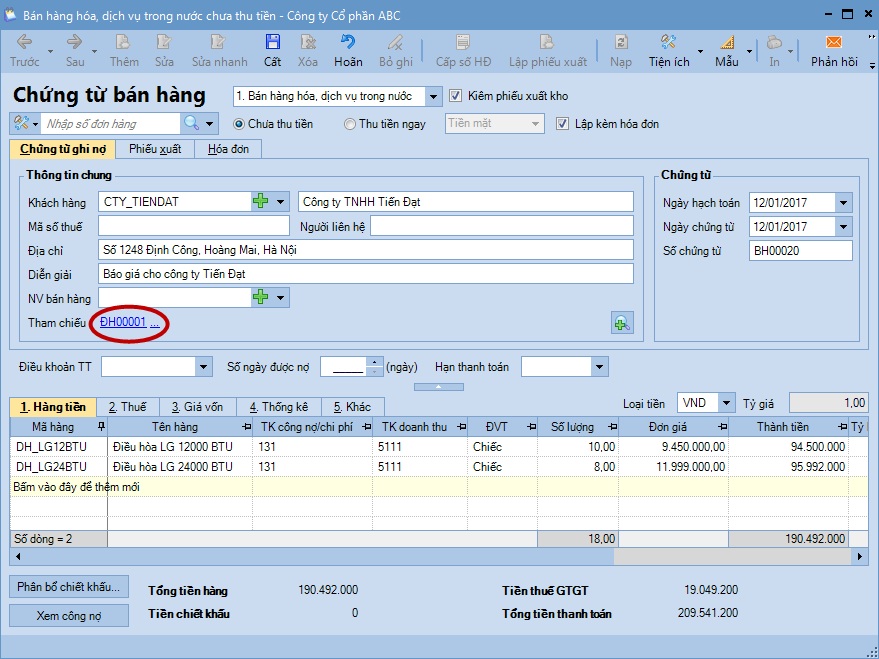Viewport: 879px width, 659px height.
Task: Open the sales voucher type dropdown
Action: pos(433,96)
